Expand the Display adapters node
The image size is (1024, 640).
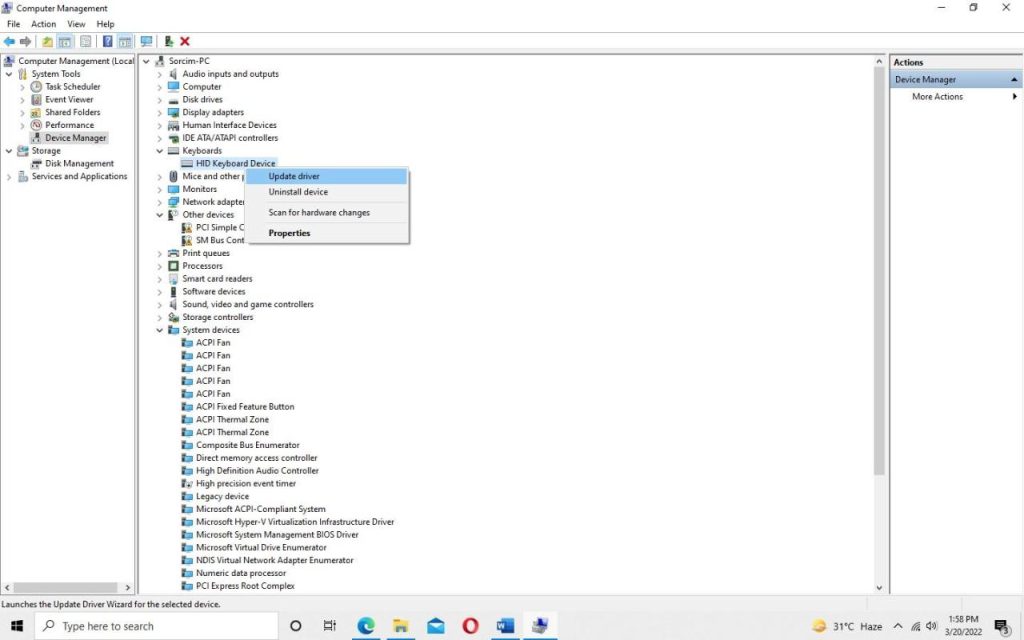[x=159, y=112]
